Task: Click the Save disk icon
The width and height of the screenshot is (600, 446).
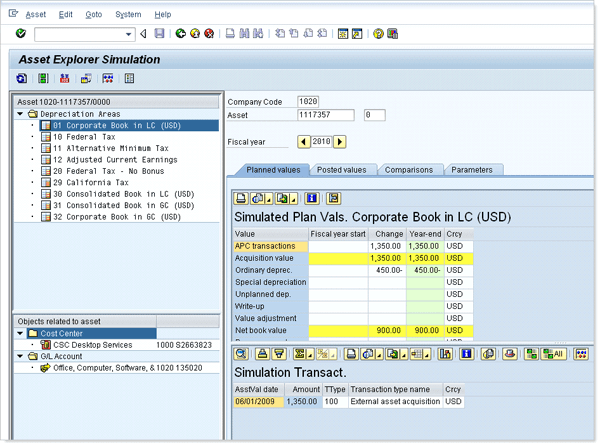Action: (x=158, y=34)
